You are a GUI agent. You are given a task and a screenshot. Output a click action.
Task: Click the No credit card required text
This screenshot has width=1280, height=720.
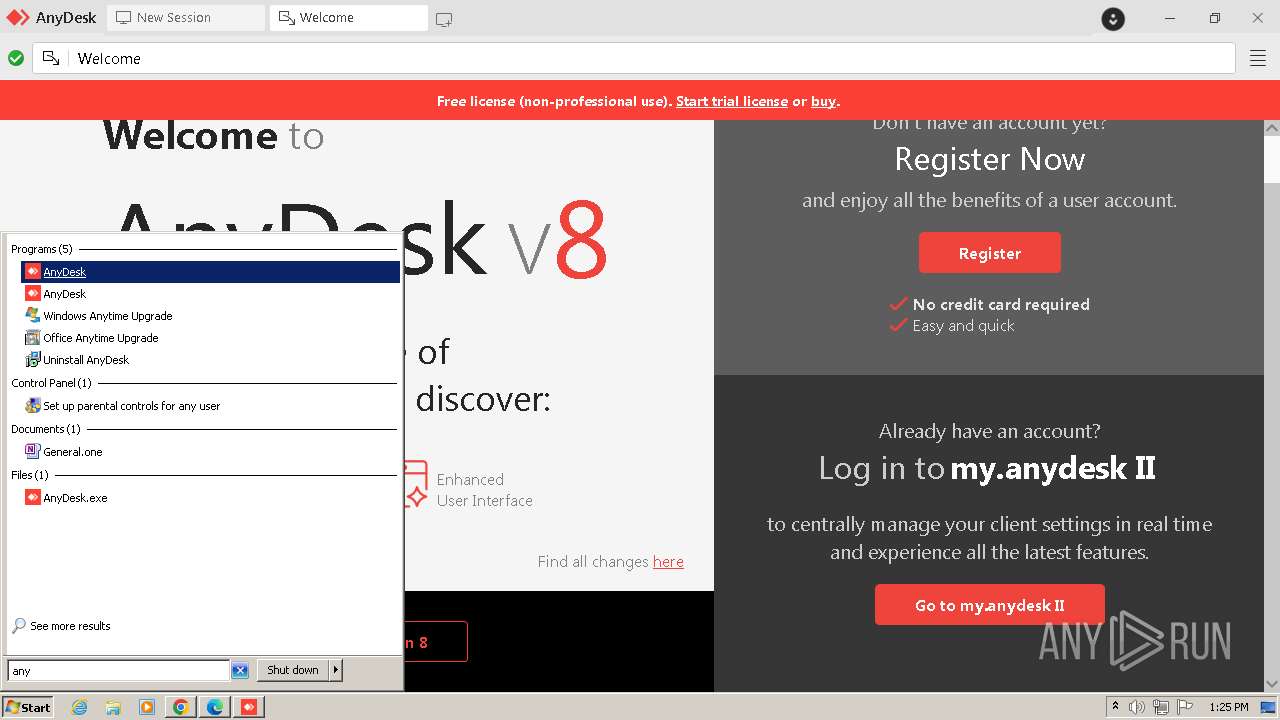1001,304
